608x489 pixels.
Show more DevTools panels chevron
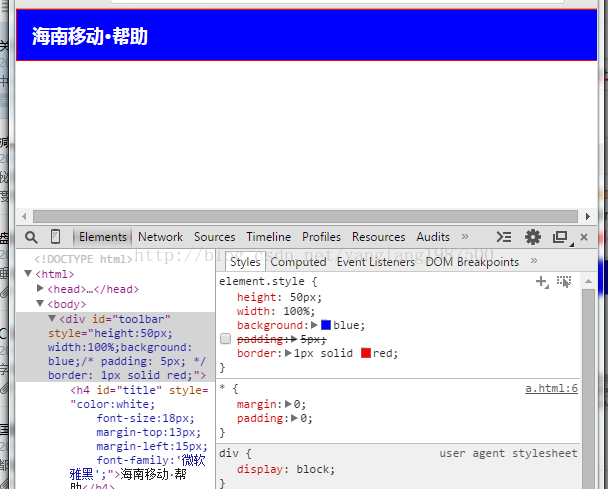coord(465,237)
